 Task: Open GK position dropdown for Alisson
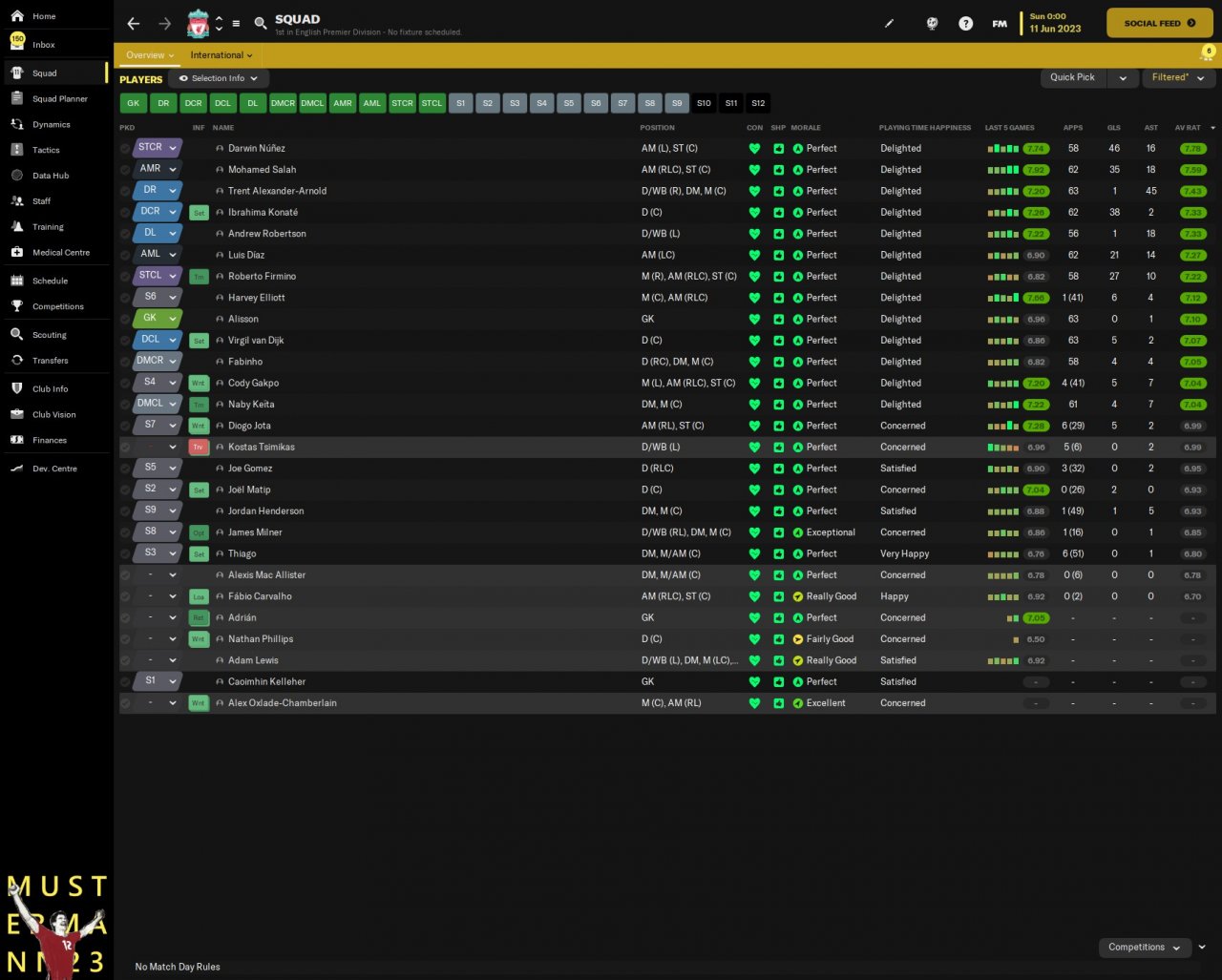158,318
